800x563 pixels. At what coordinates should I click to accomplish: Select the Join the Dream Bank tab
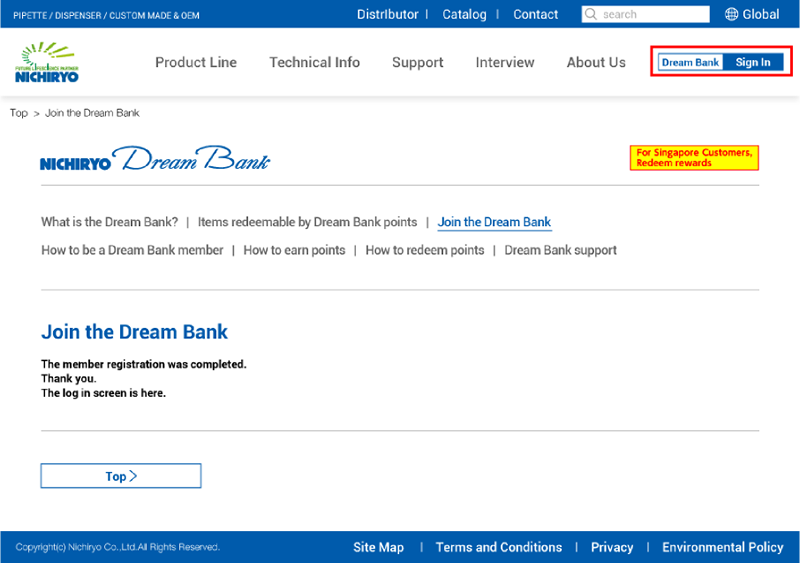(x=494, y=222)
